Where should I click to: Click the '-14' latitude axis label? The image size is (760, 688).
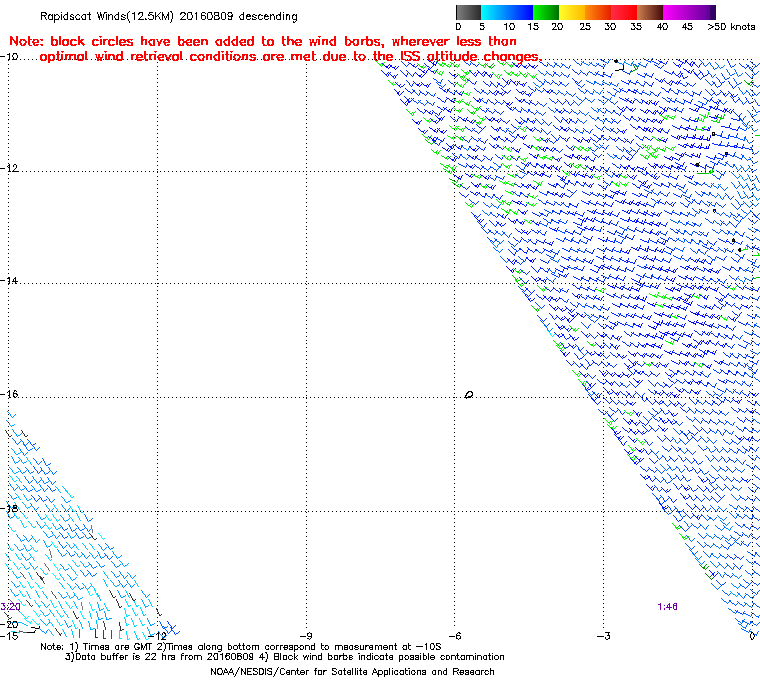[x=10, y=281]
